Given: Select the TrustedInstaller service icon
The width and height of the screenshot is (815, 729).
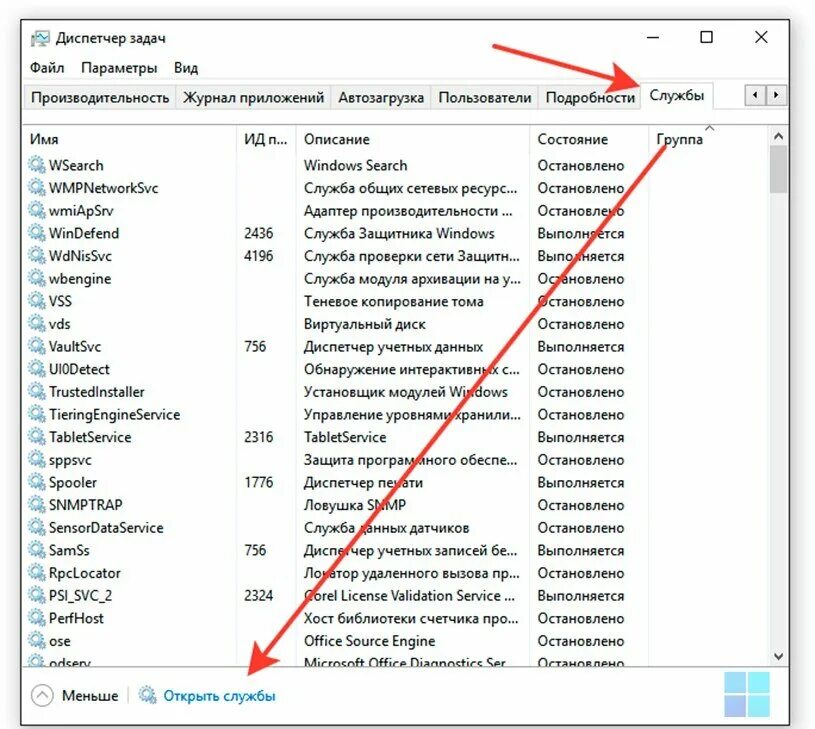Looking at the screenshot, I should [x=36, y=391].
